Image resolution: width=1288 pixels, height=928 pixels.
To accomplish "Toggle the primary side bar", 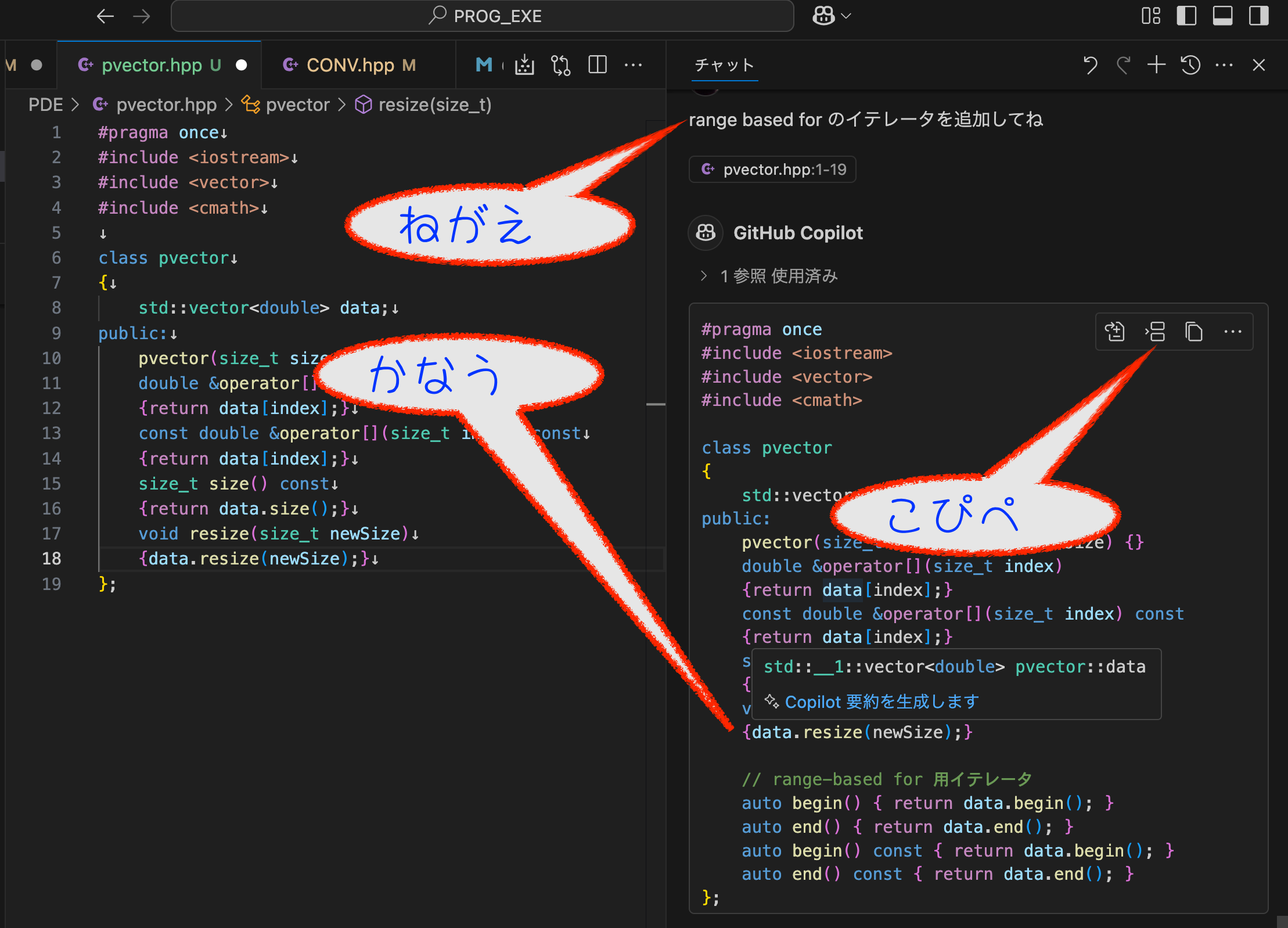I will pos(1186,16).
